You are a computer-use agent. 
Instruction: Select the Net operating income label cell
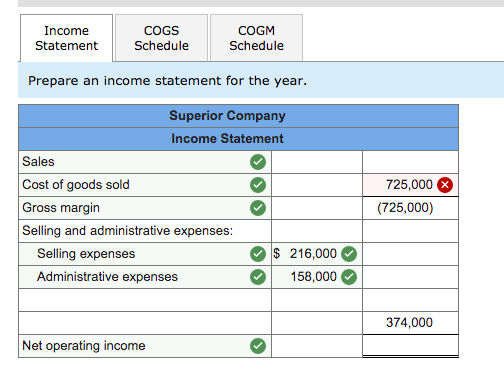[145, 346]
